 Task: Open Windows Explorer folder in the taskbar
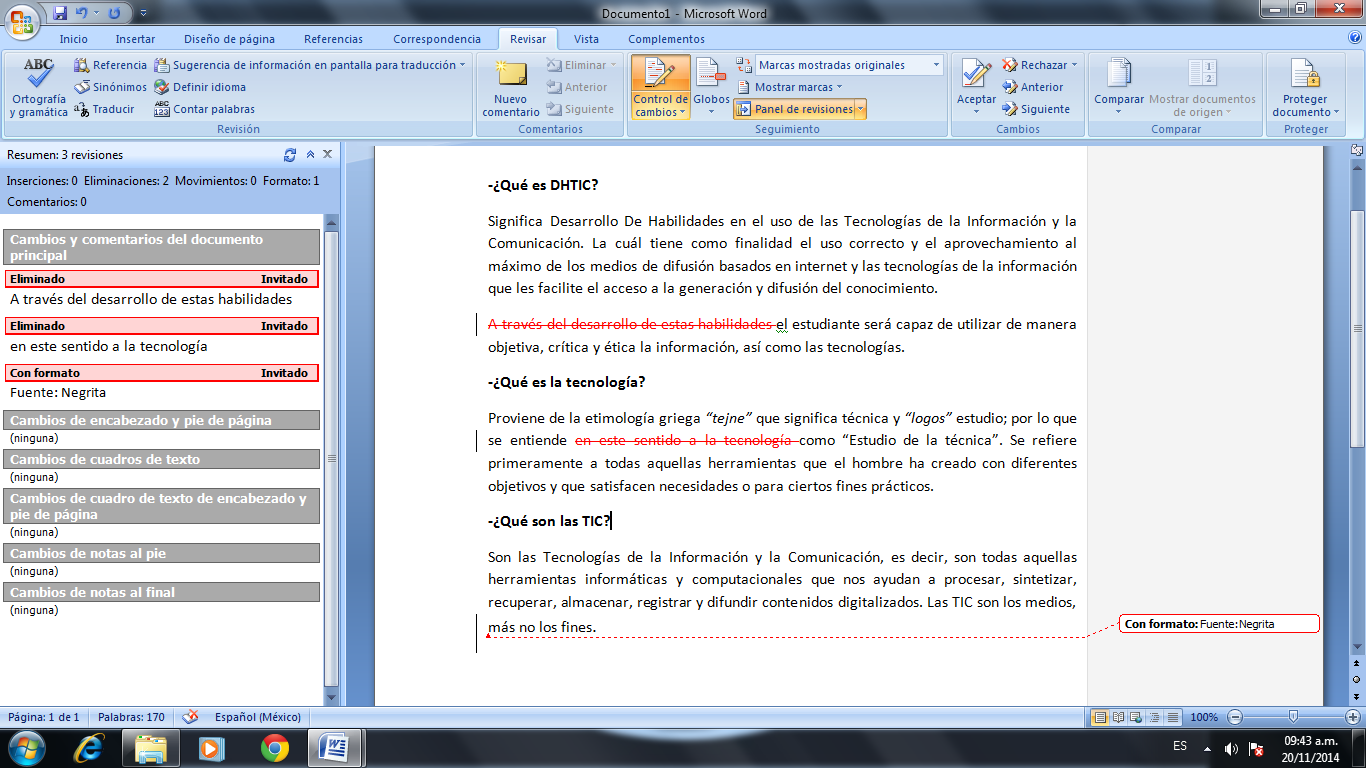pyautogui.click(x=151, y=748)
